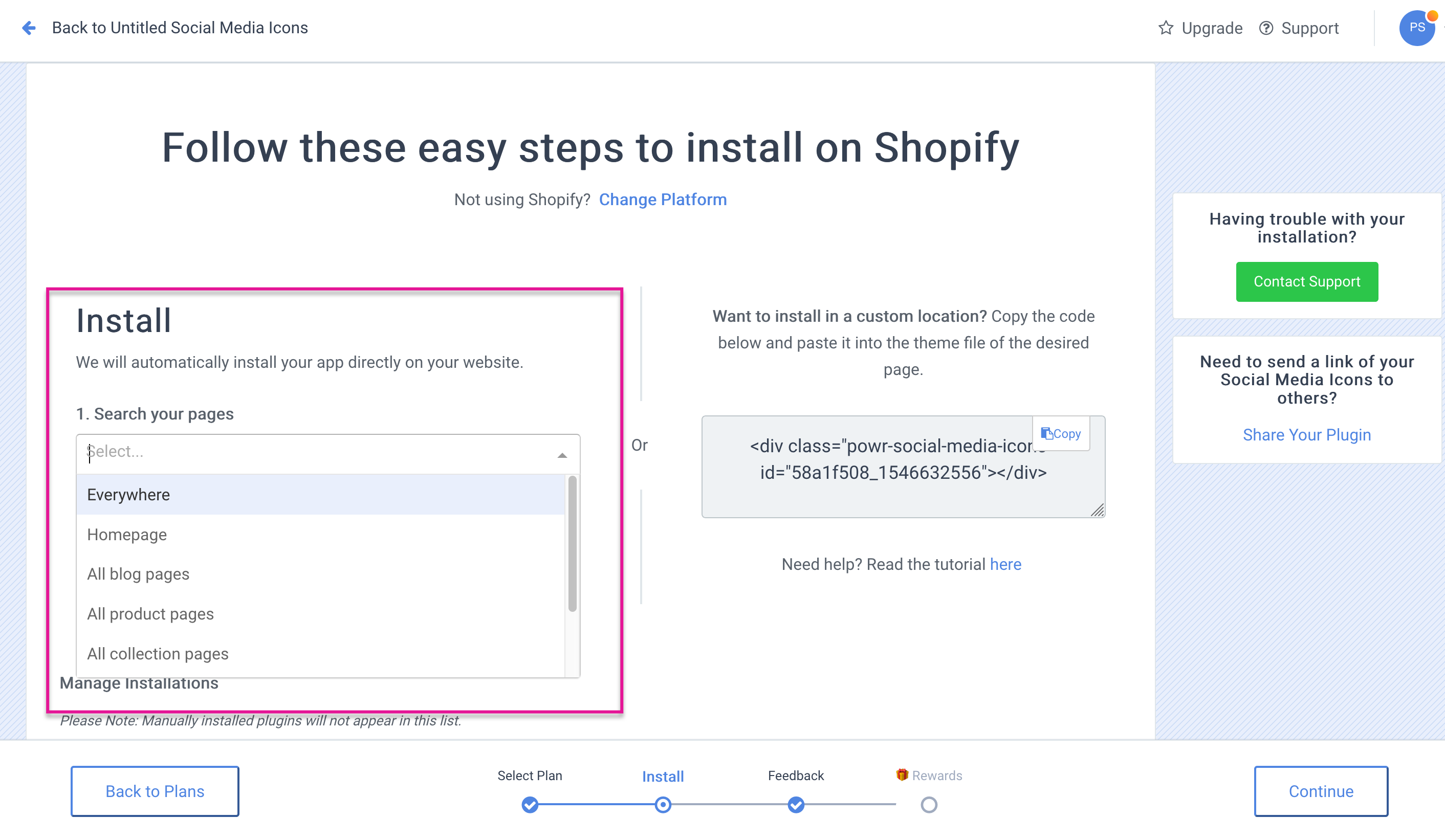This screenshot has height=840, width=1445.
Task: Click the Rewards gift icon
Action: click(902, 775)
